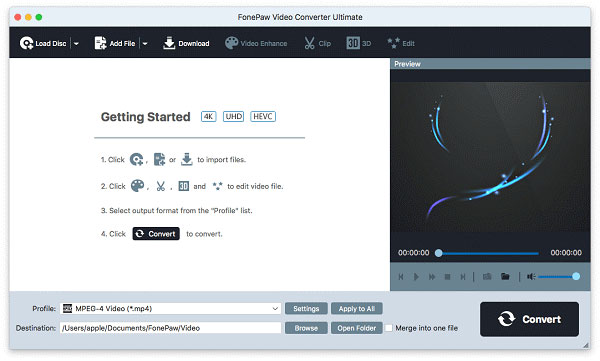Click the Settings button

[306, 309]
